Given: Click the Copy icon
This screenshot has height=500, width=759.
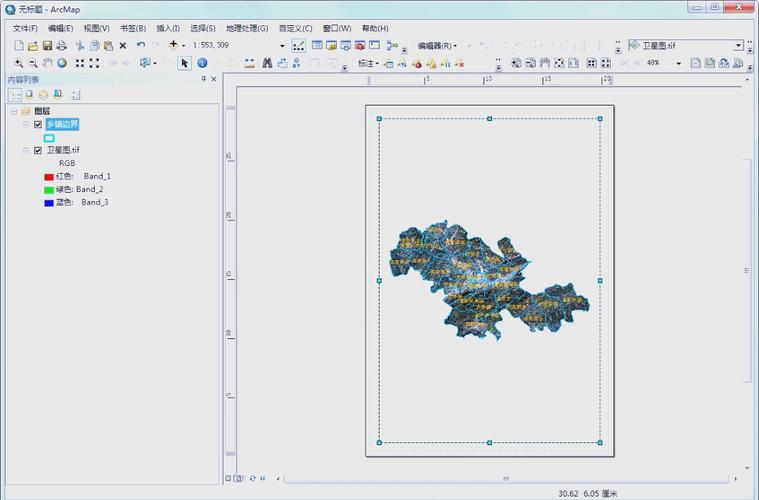Looking at the screenshot, I should (94, 45).
